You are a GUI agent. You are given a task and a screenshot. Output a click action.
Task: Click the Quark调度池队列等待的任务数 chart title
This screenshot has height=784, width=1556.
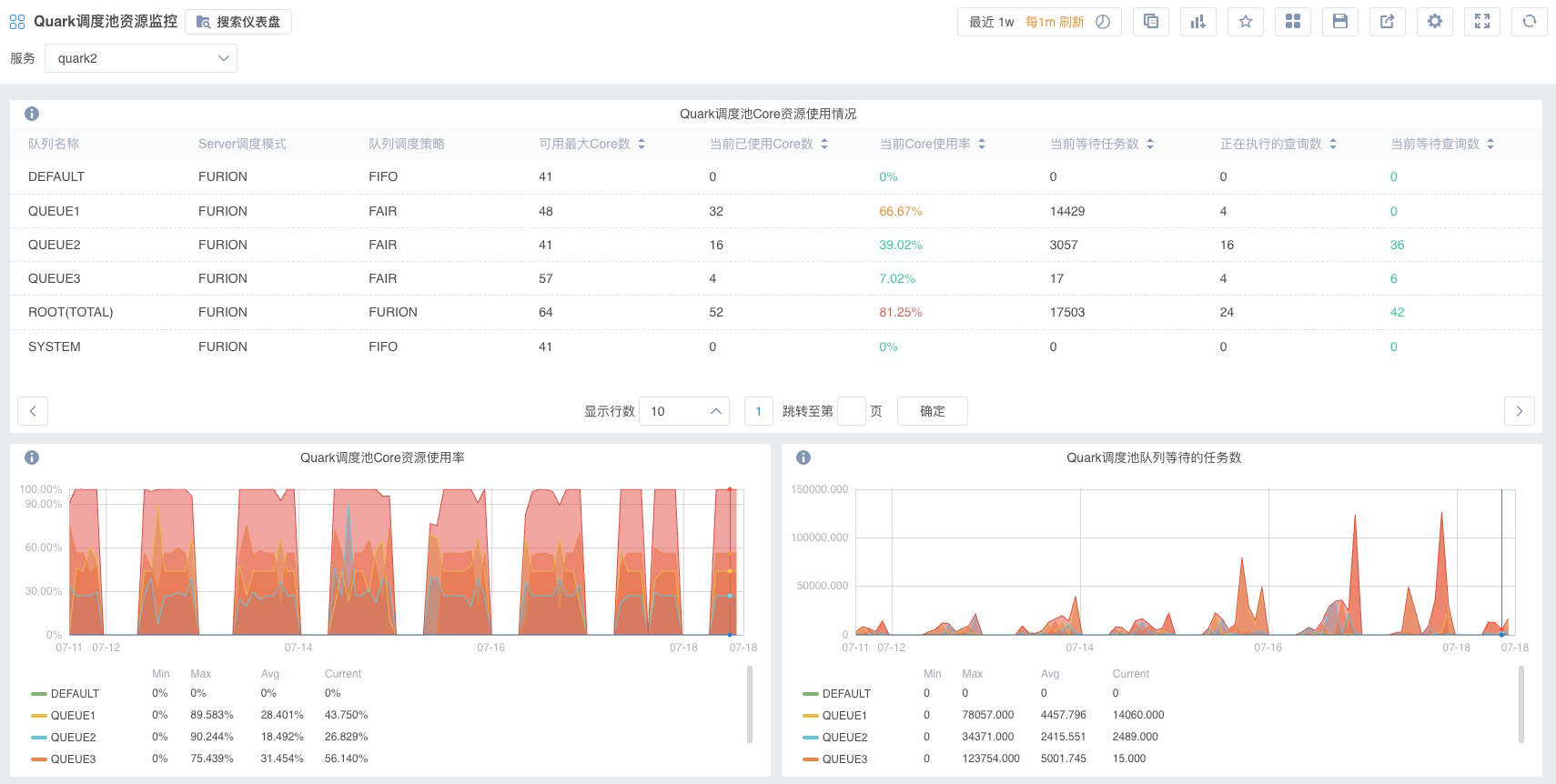click(1154, 457)
